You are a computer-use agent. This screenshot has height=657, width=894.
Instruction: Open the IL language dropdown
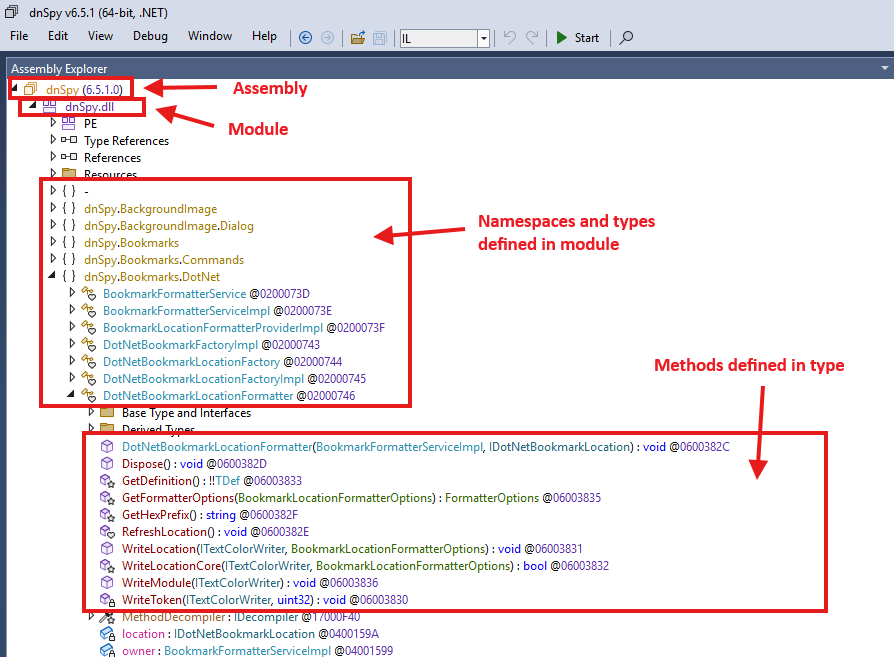click(x=484, y=38)
